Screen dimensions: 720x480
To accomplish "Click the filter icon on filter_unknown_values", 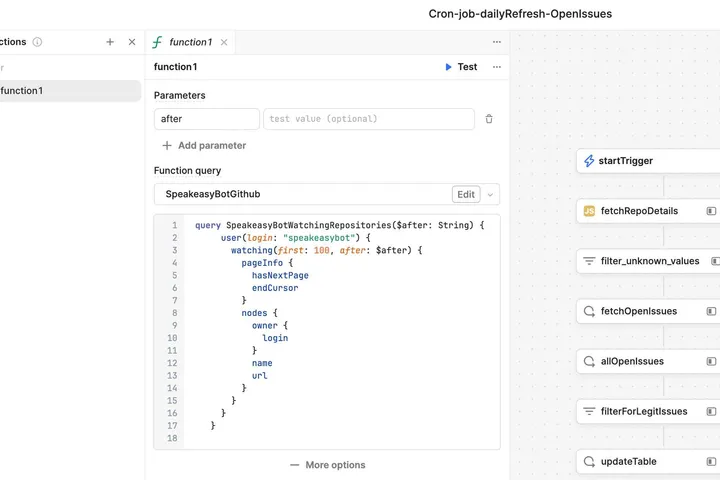I will tap(589, 261).
